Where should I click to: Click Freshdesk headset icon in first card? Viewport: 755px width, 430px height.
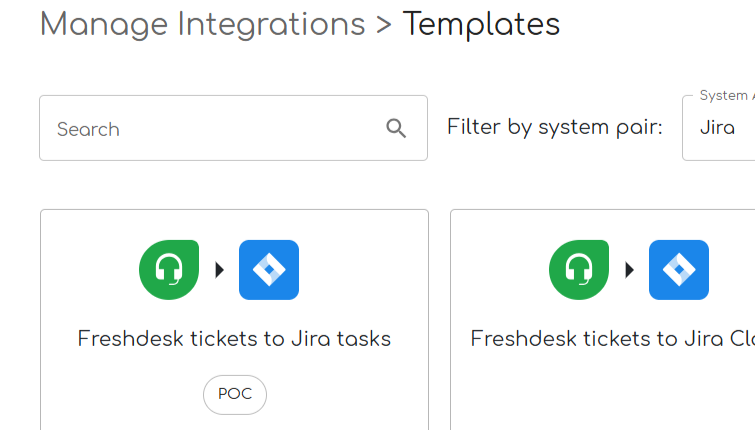coord(169,270)
